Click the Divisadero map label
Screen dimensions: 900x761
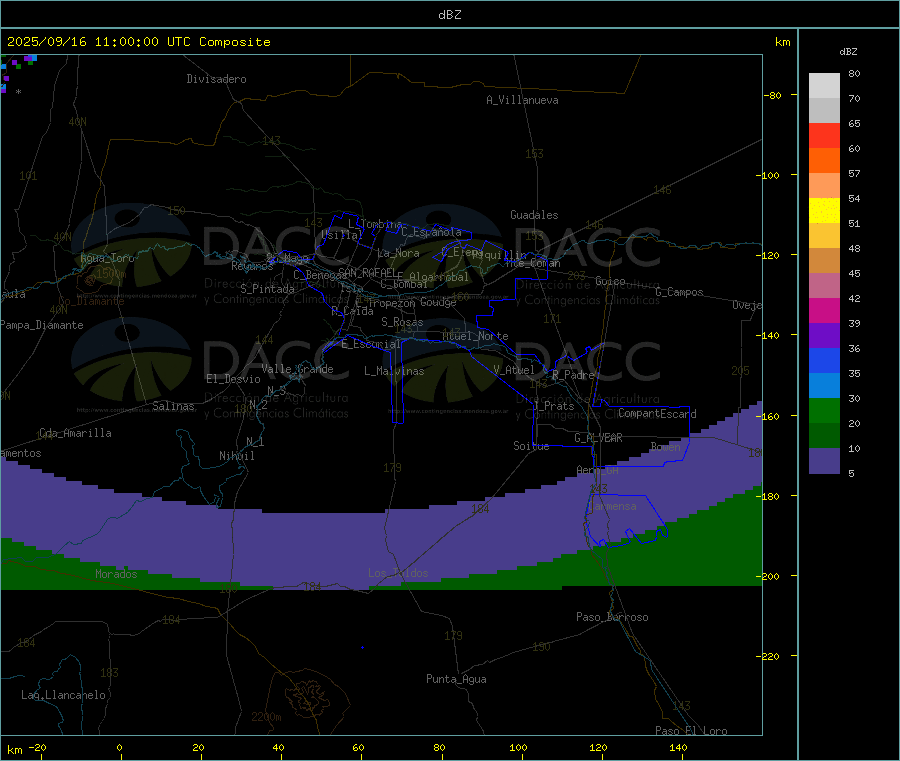tap(216, 79)
